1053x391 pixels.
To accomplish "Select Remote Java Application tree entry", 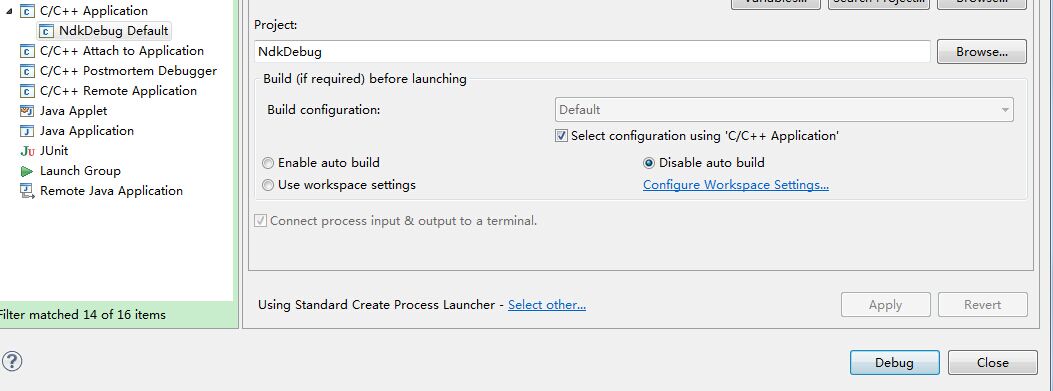I will tap(111, 191).
